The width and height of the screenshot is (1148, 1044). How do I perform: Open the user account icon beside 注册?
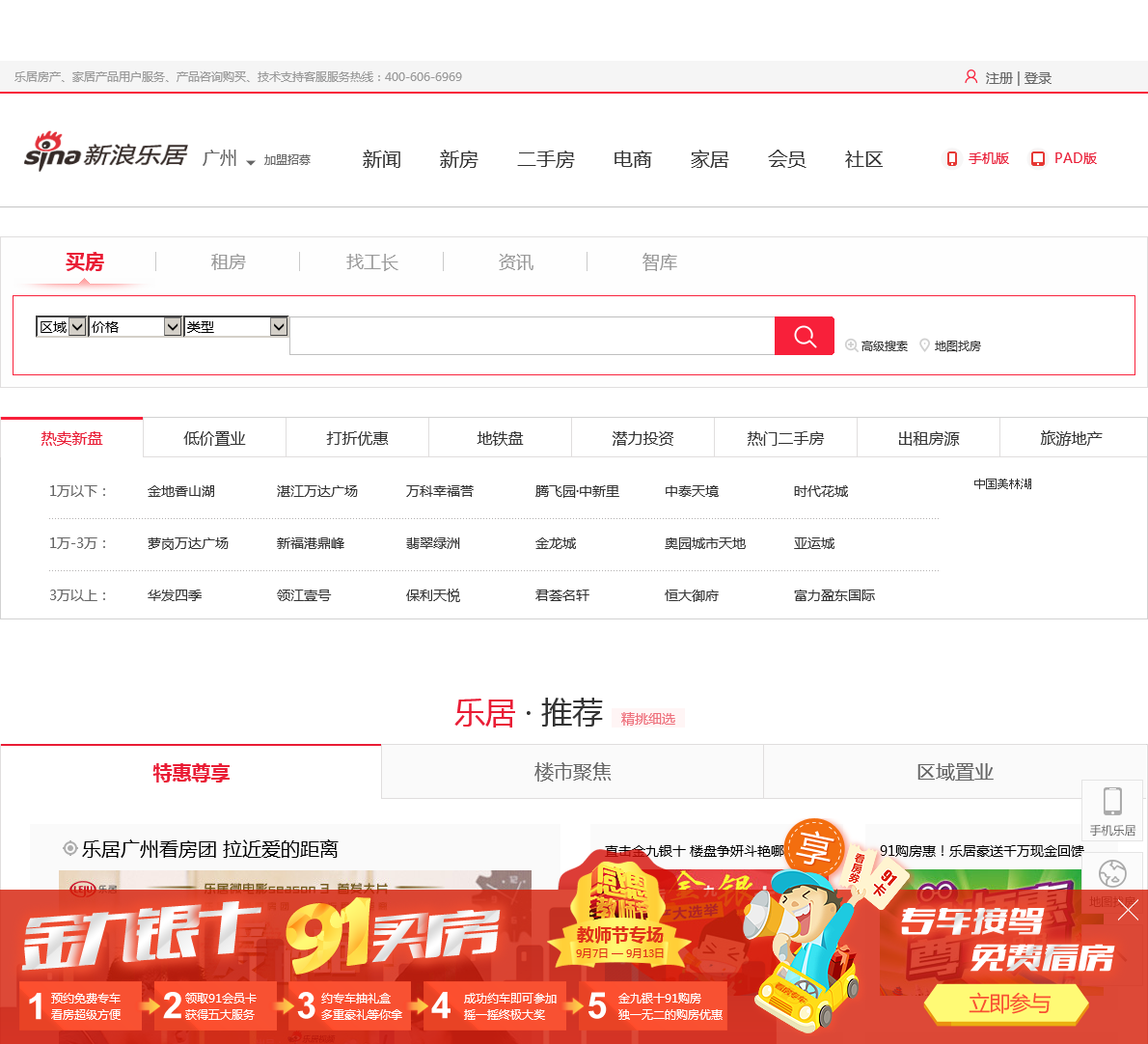[970, 77]
